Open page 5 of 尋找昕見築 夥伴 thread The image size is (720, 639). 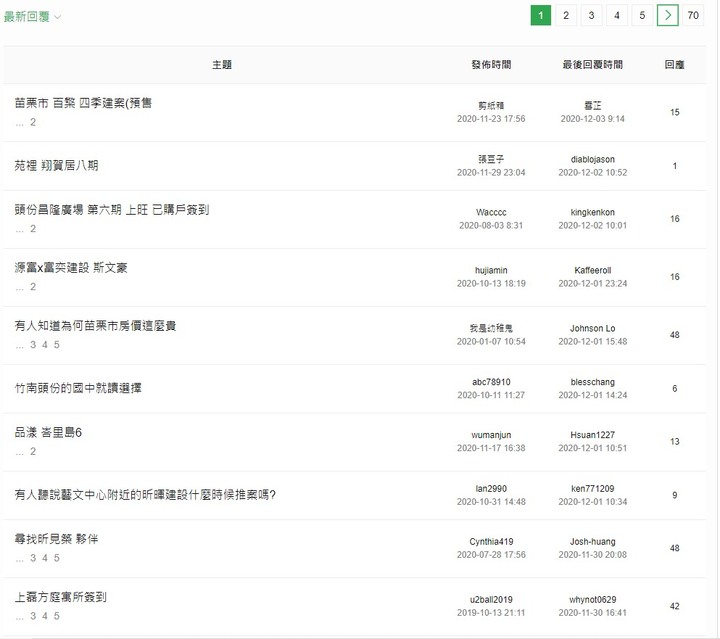click(x=56, y=558)
